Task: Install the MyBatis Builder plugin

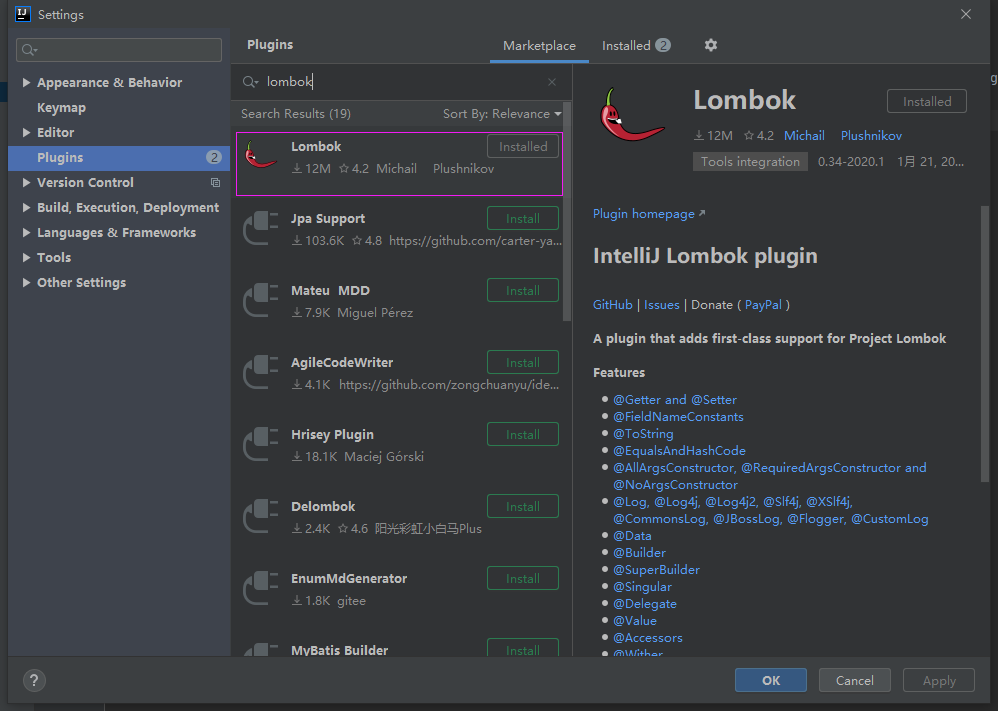Action: point(523,648)
